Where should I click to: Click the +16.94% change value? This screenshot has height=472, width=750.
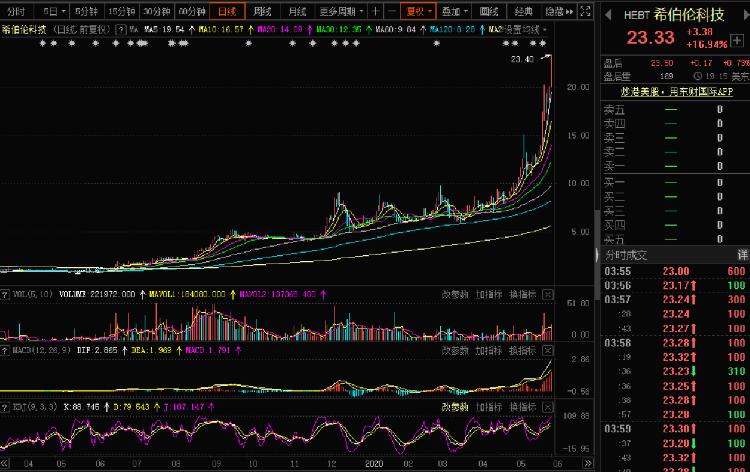click(x=706, y=44)
